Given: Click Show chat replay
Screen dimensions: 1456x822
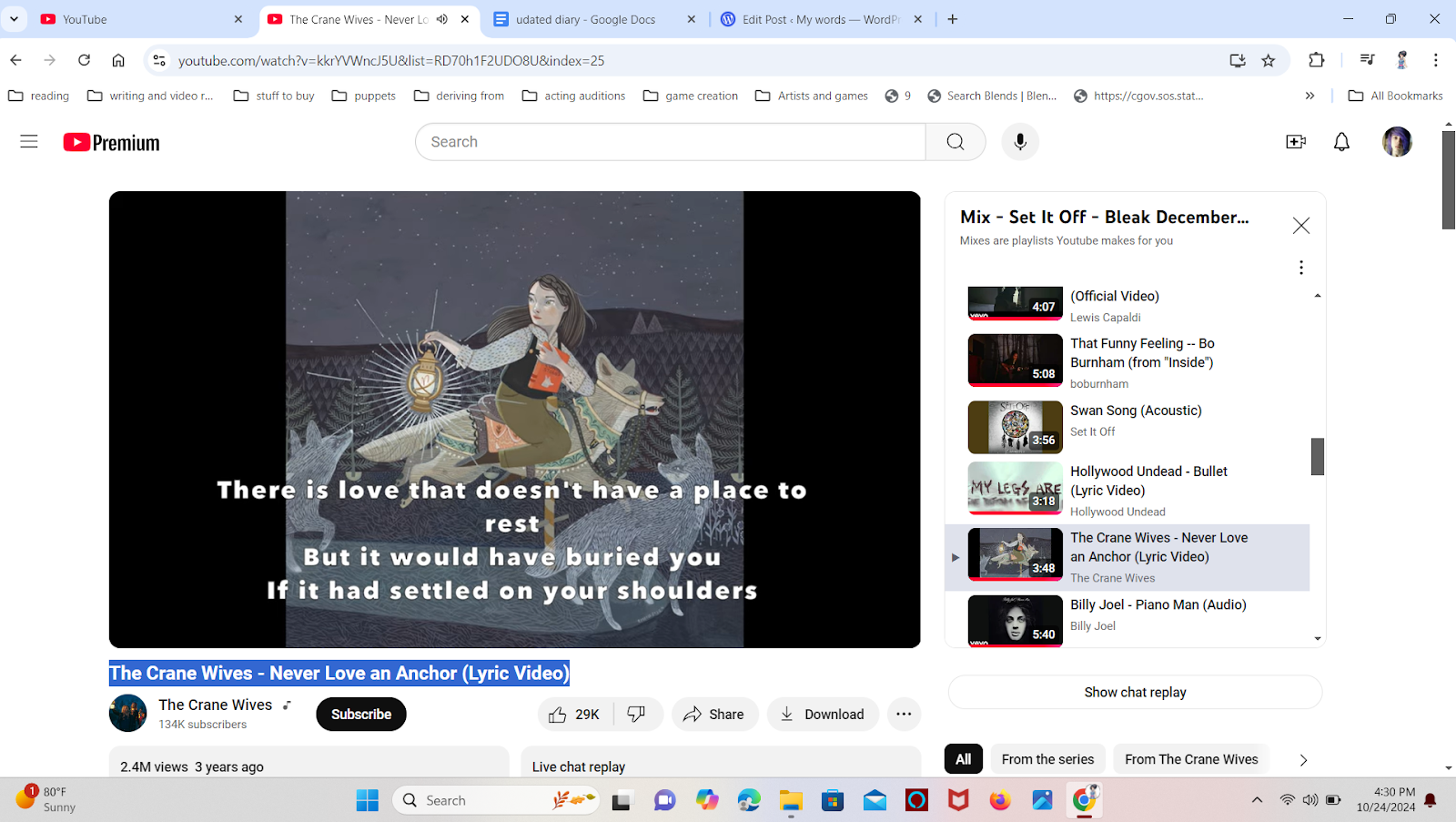Looking at the screenshot, I should tap(1135, 693).
